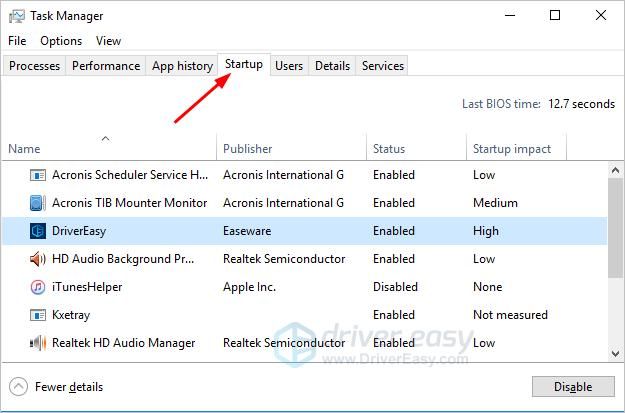Image resolution: width=625 pixels, height=413 pixels.
Task: Click the Realtek HD Audio Manager icon
Action: pyautogui.click(x=38, y=343)
